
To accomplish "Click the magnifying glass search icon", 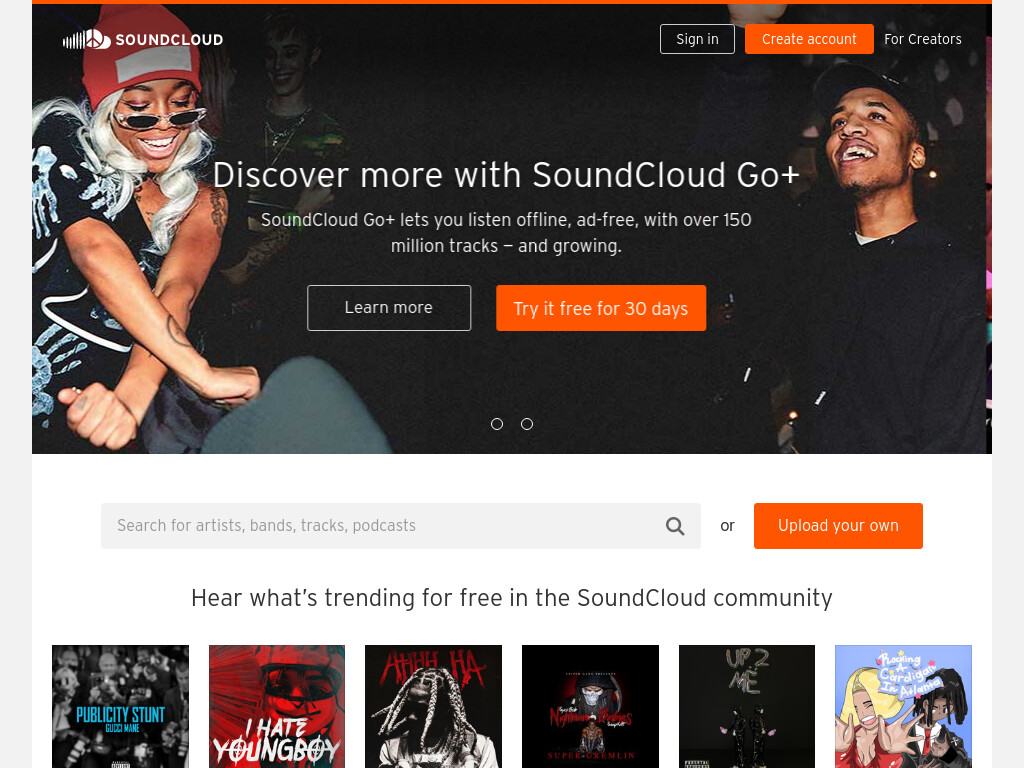I will [x=675, y=526].
